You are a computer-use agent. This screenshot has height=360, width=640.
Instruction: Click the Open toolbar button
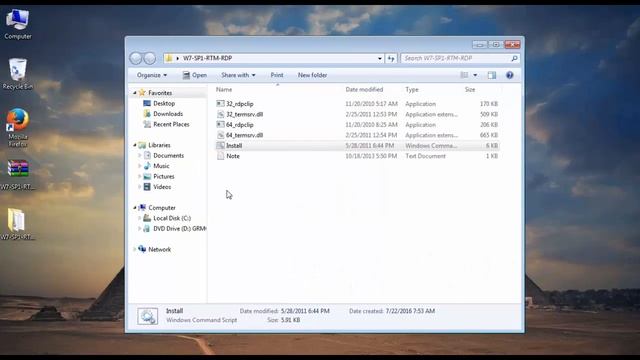pos(195,75)
